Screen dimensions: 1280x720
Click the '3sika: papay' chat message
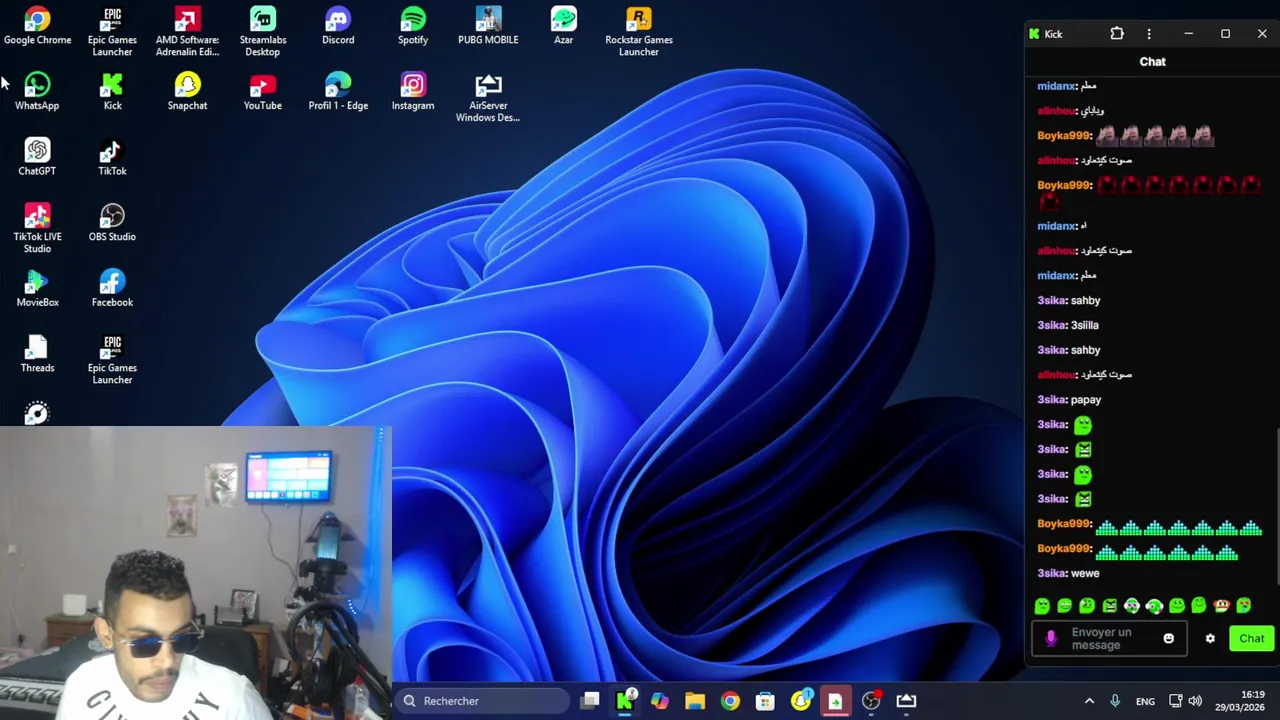click(1069, 400)
